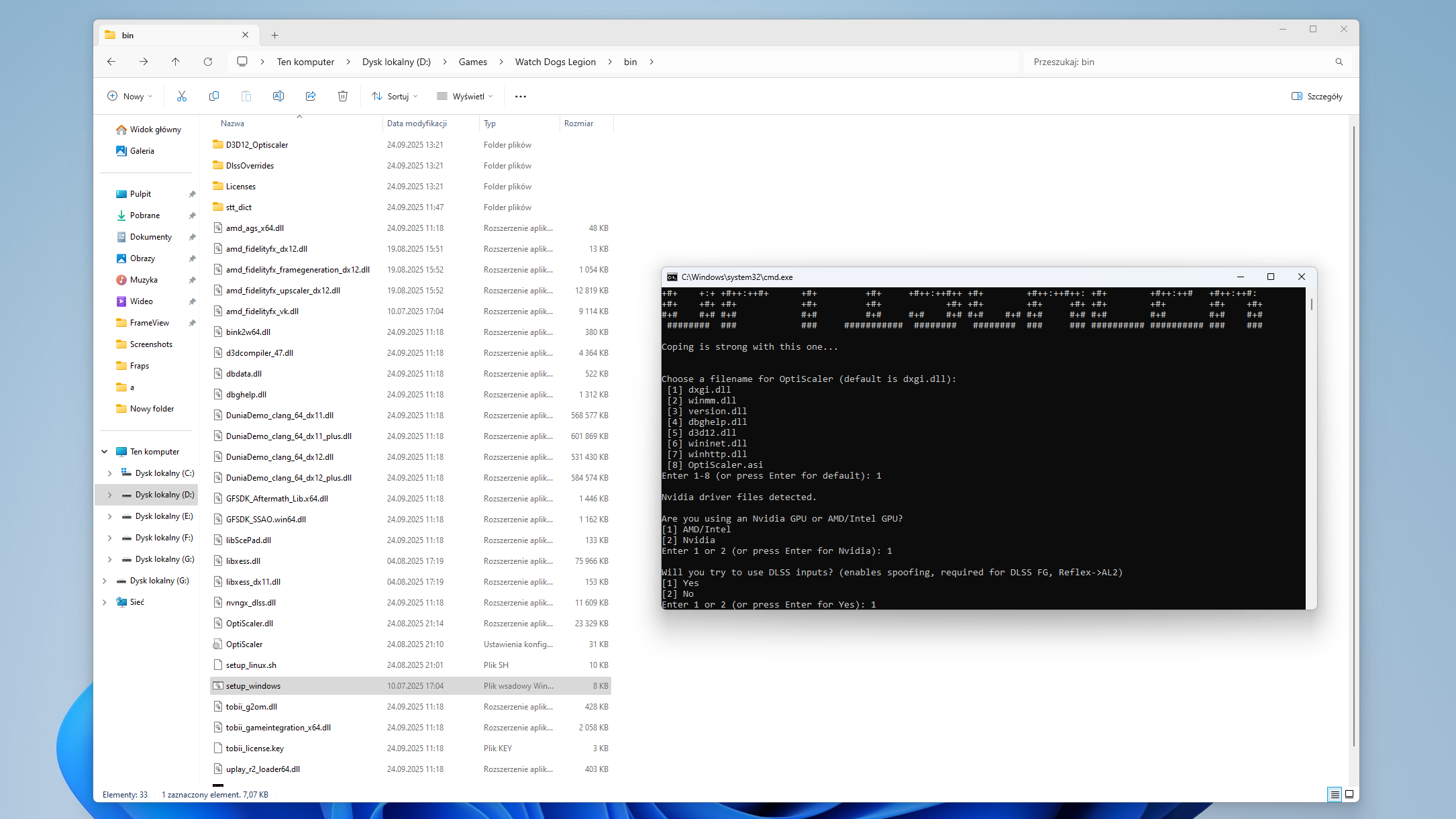The height and width of the screenshot is (819, 1456).
Task: Expand Dysk lokalny (C:) in tree
Action: 110,473
